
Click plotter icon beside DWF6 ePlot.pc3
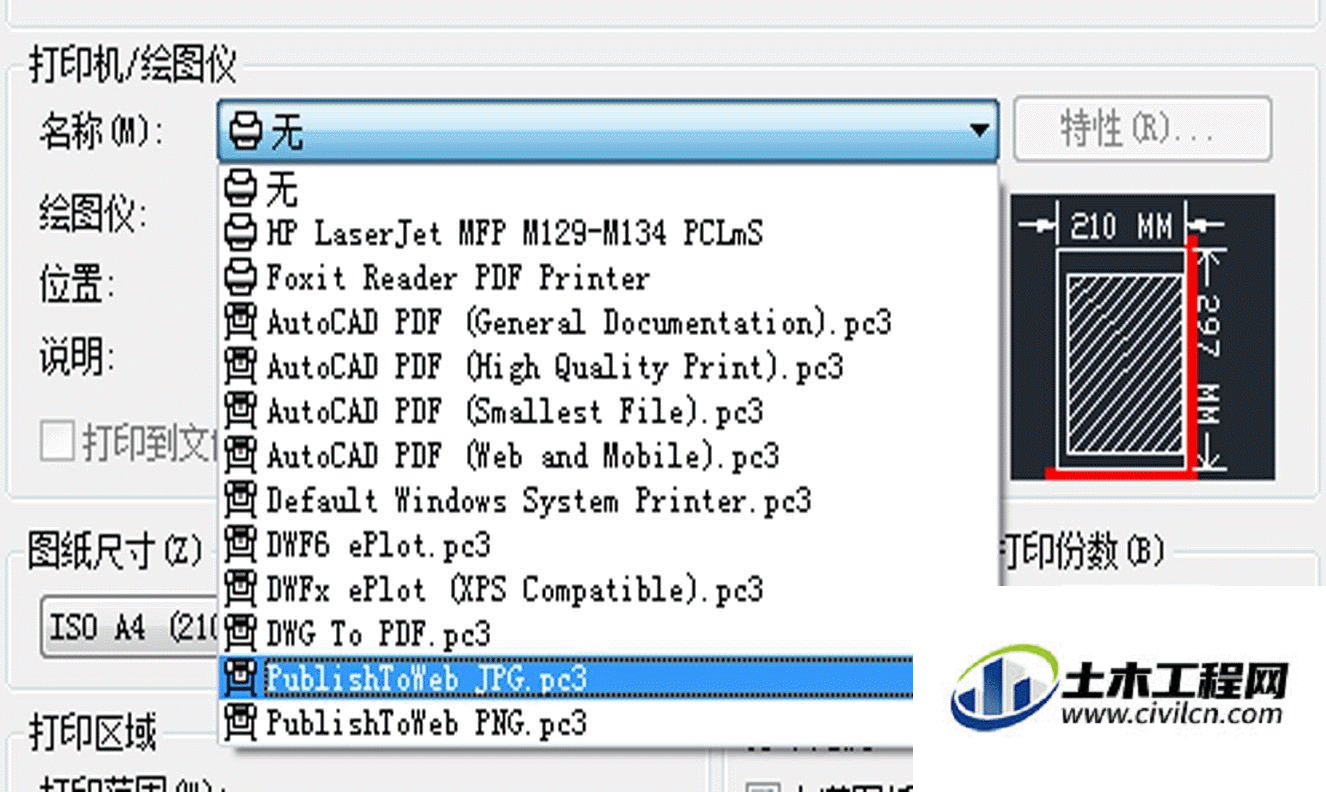click(x=241, y=545)
